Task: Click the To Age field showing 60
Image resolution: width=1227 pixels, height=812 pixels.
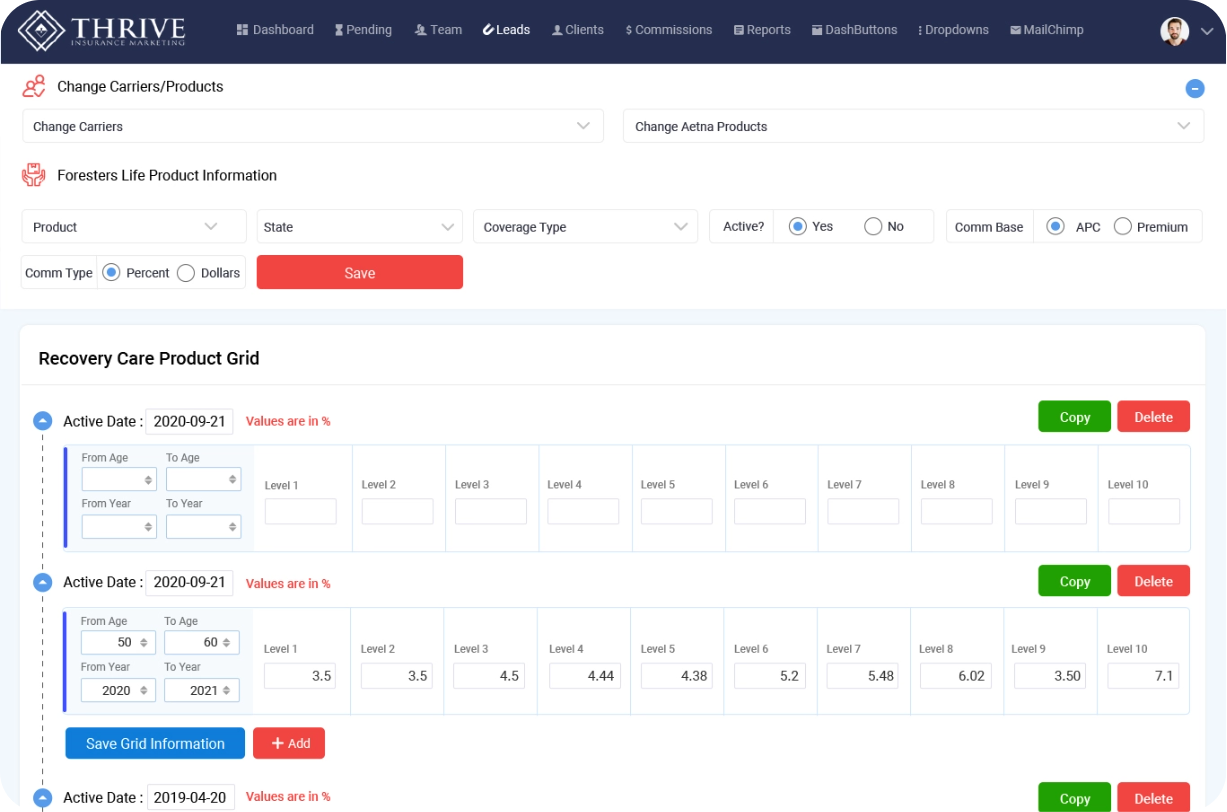Action: point(202,642)
